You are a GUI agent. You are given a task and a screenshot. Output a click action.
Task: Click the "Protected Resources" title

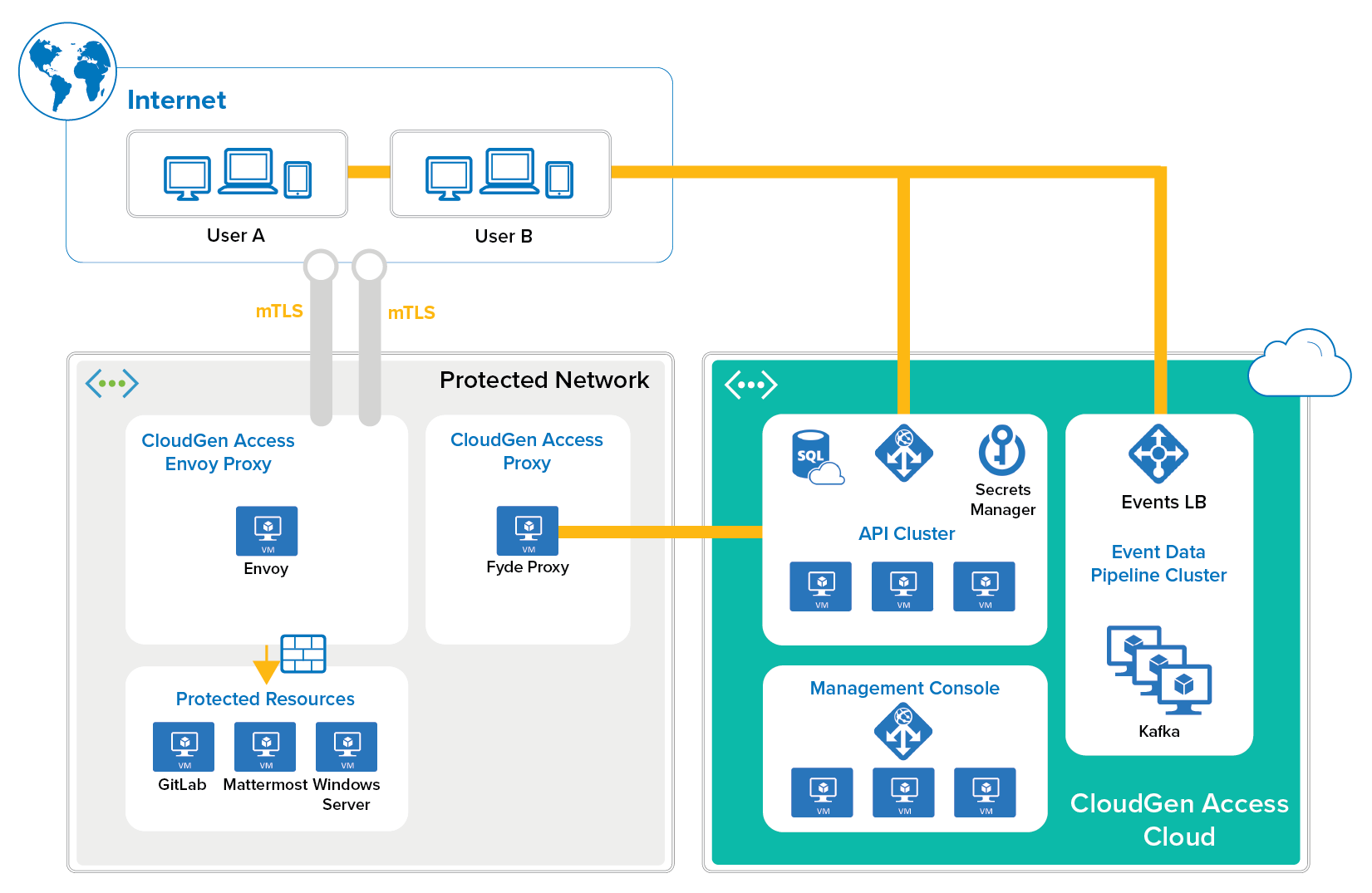pyautogui.click(x=265, y=699)
